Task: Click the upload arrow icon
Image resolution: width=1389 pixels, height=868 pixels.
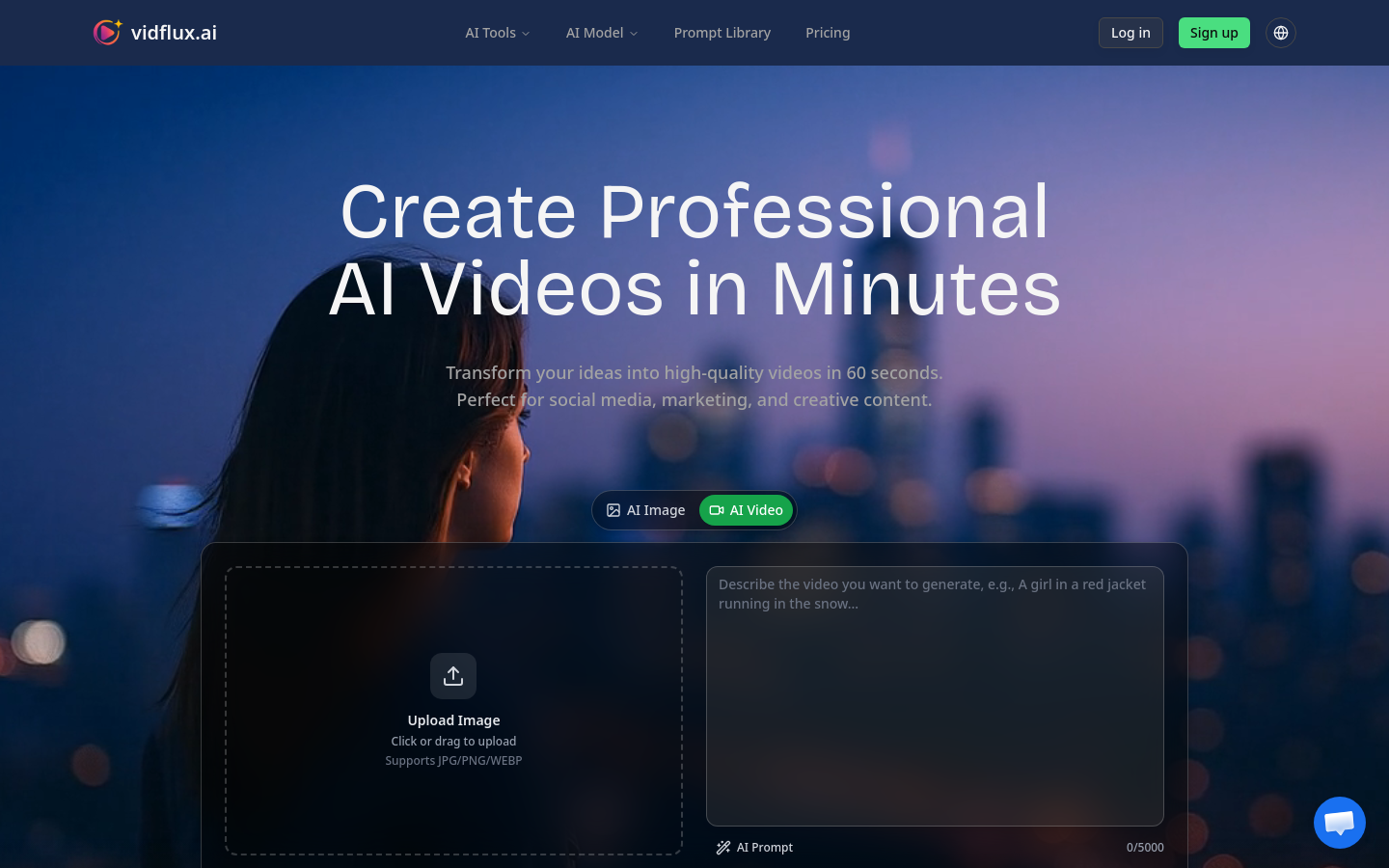Action: point(453,676)
